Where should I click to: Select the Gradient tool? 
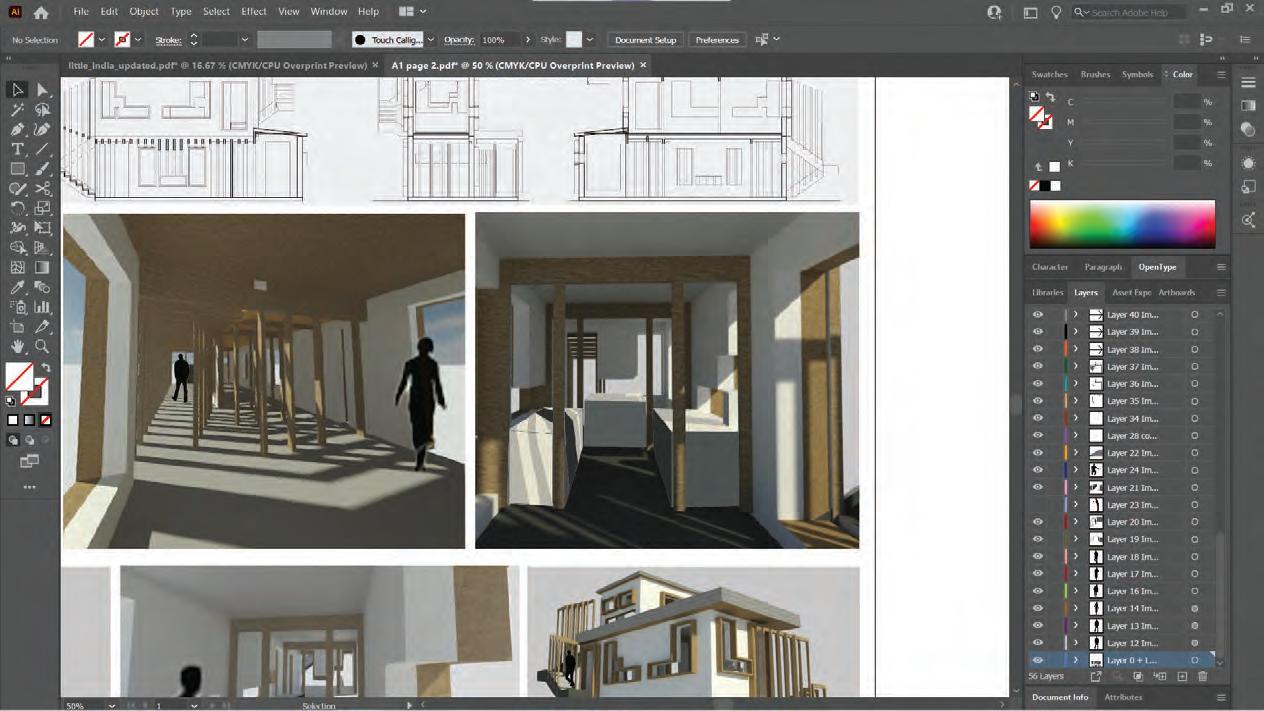42,268
